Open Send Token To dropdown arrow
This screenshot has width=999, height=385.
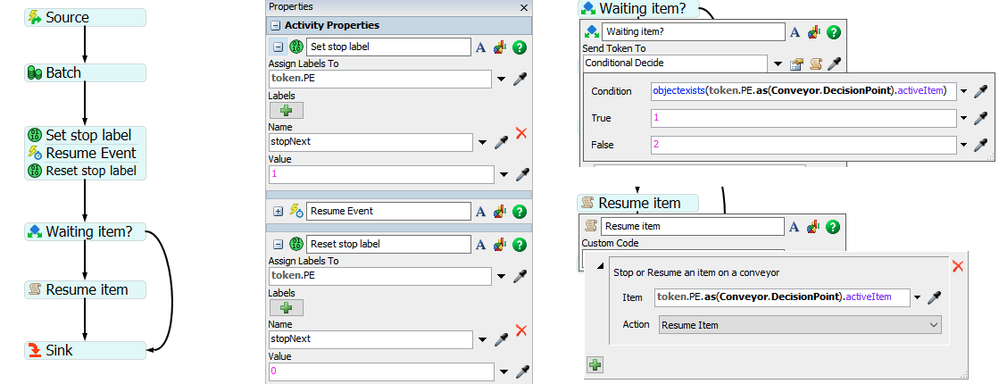778,64
